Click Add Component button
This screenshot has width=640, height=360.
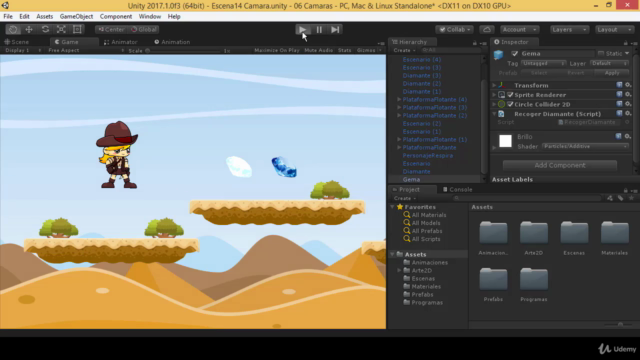560,165
